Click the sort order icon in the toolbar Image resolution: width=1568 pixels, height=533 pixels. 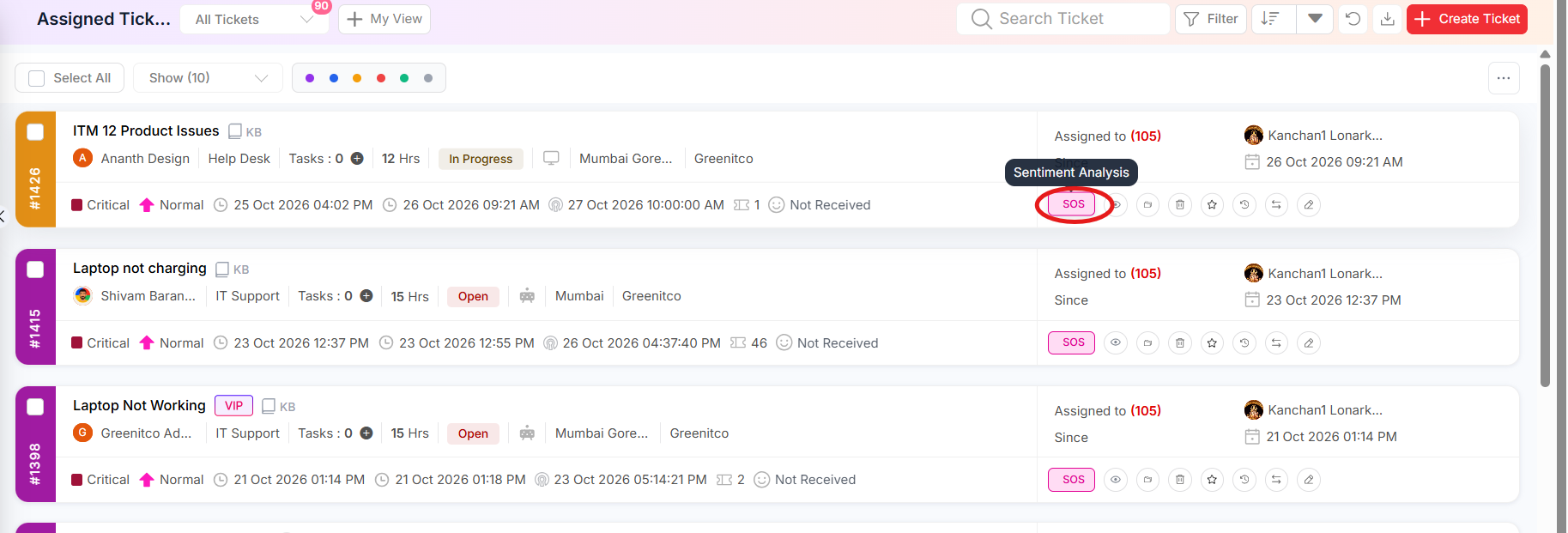pyautogui.click(x=1271, y=19)
